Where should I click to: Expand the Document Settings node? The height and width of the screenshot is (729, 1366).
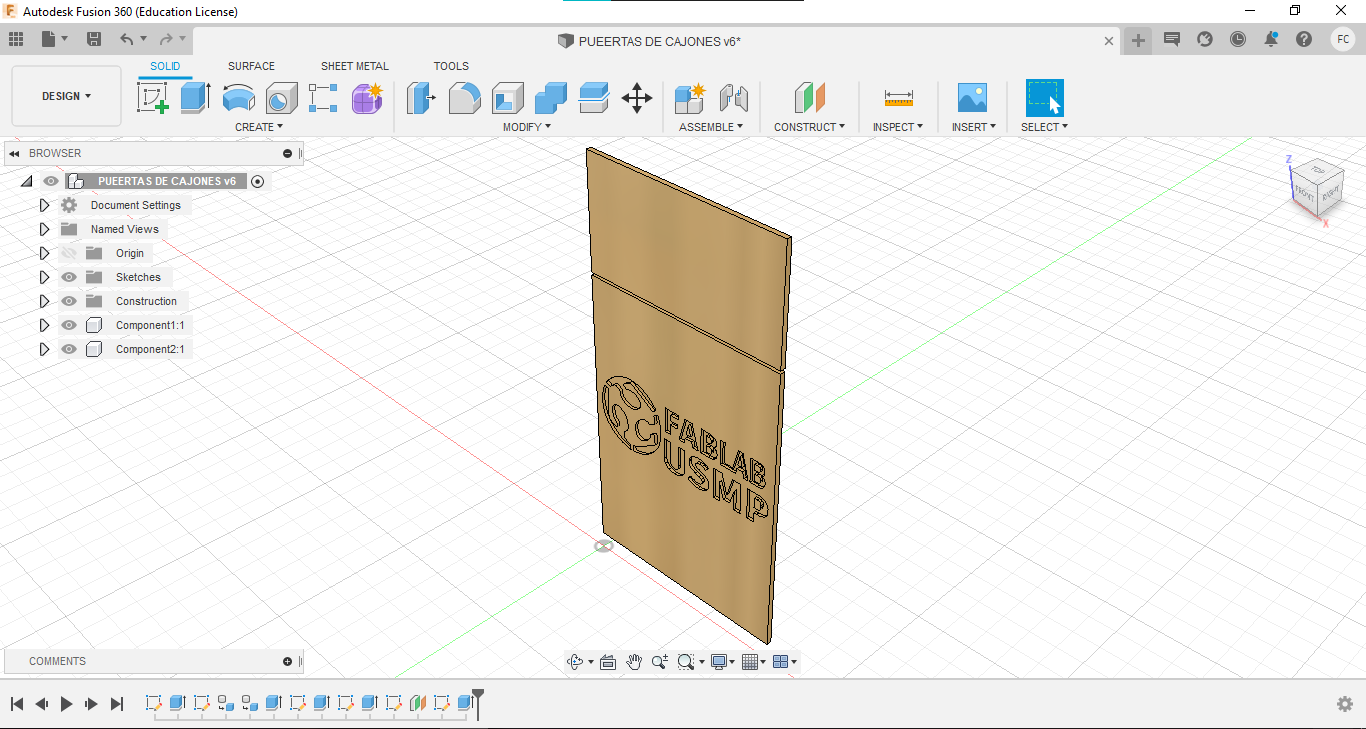tap(44, 205)
